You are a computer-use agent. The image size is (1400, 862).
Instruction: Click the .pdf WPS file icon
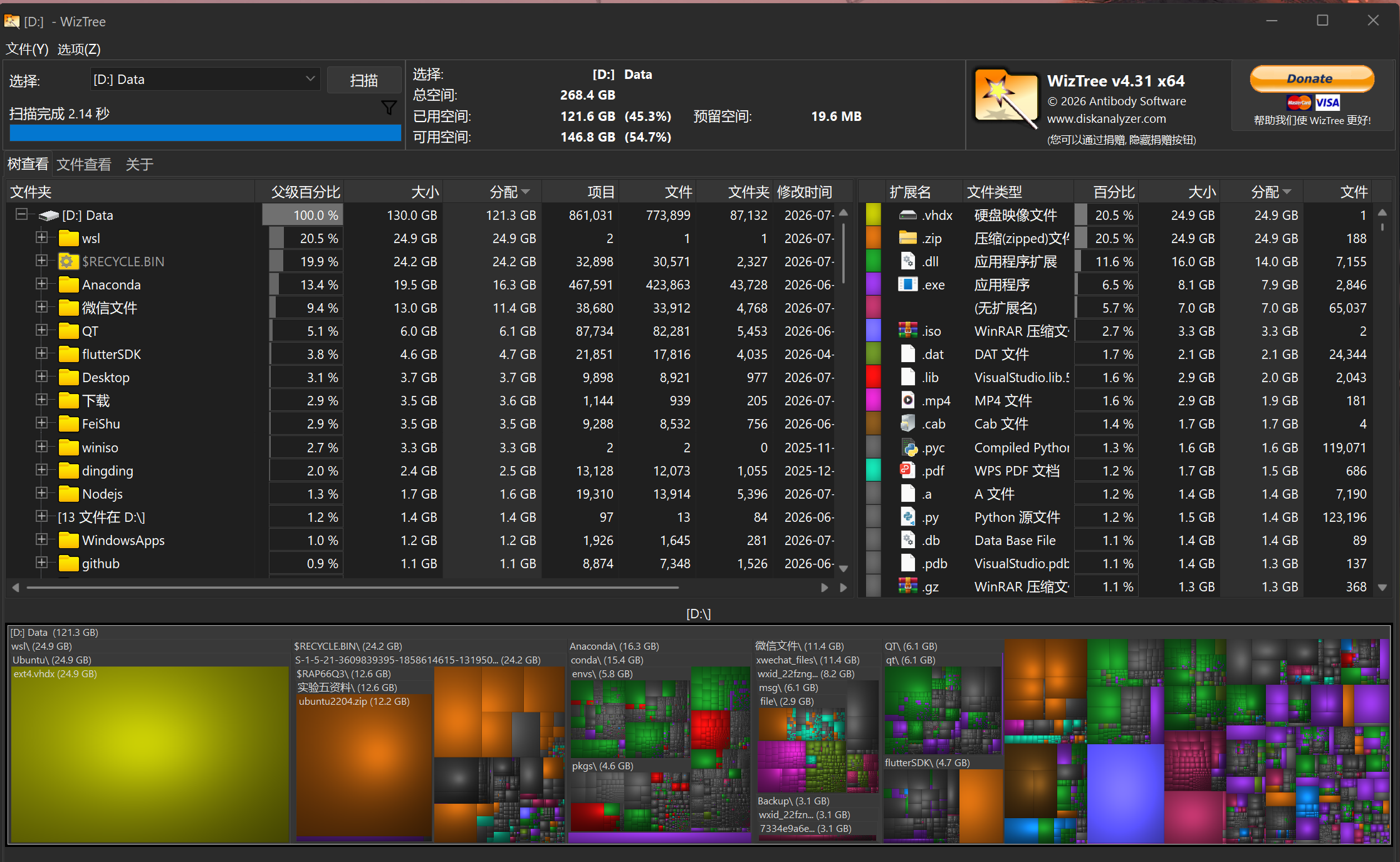click(907, 470)
